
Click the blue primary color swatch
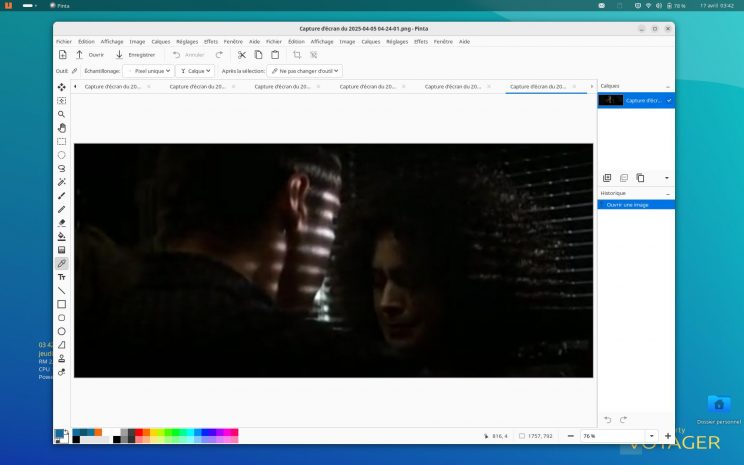[59, 434]
